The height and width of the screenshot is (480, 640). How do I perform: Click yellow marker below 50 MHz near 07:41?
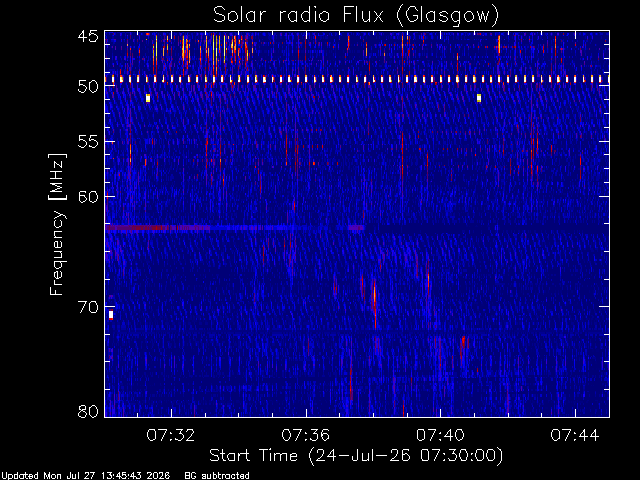(x=479, y=98)
